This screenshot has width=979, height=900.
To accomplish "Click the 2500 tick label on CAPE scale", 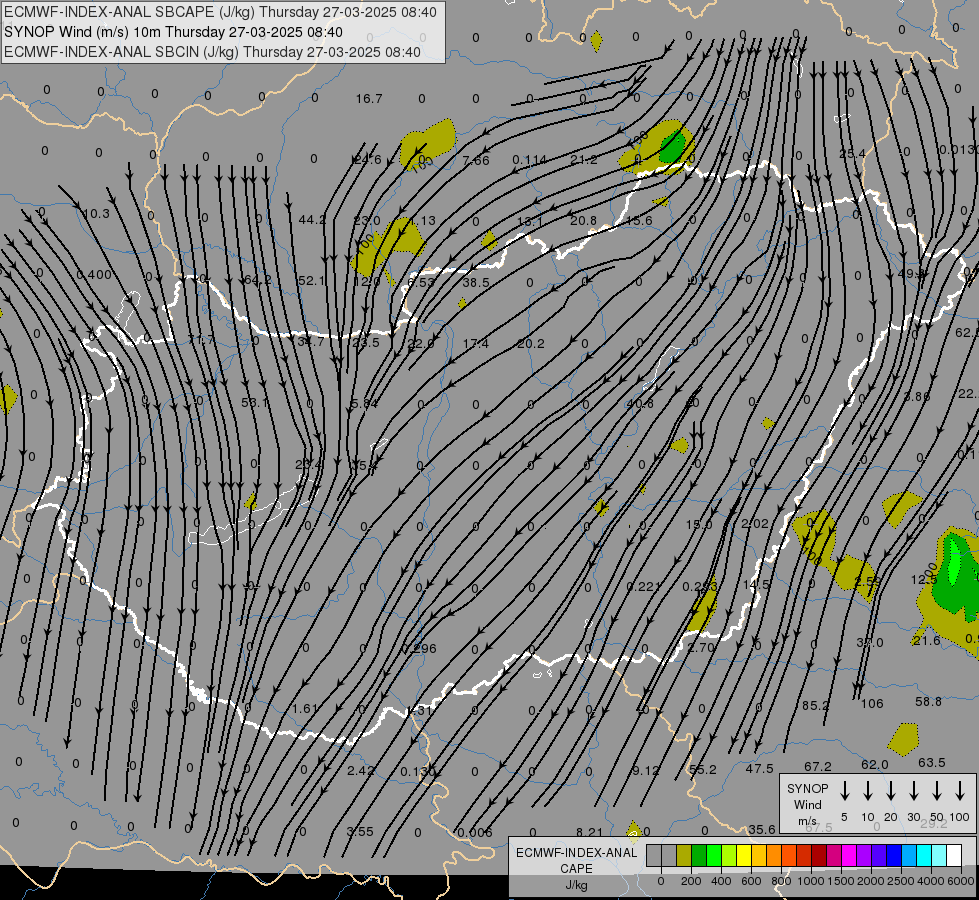I will point(900,881).
